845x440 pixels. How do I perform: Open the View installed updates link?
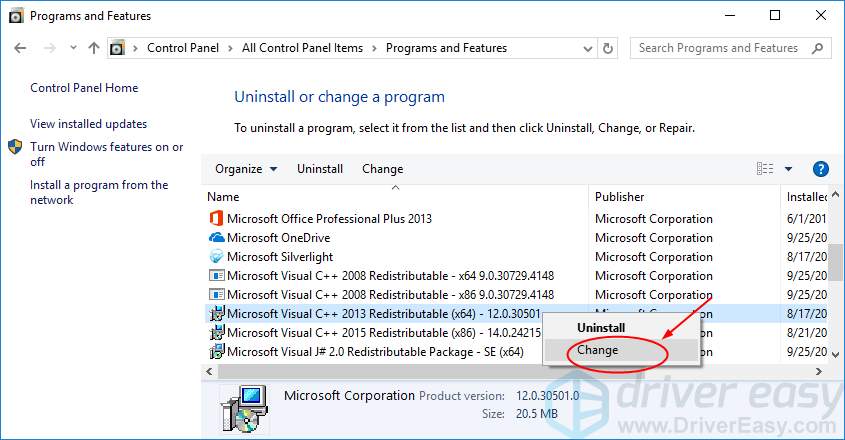[x=89, y=124]
